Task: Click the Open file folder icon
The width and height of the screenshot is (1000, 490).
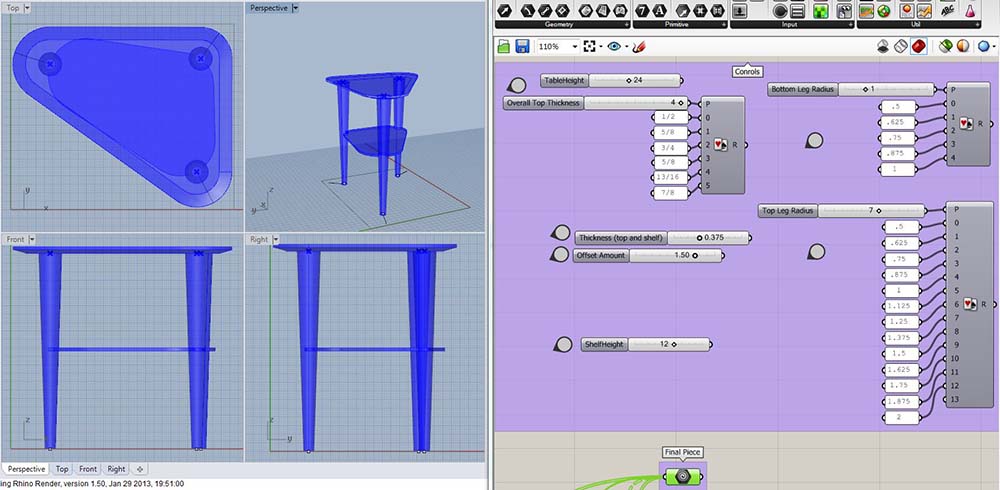Action: point(503,47)
